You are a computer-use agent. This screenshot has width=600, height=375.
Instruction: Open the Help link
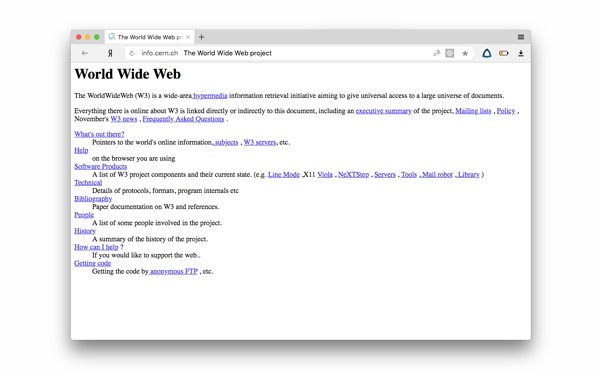click(81, 150)
